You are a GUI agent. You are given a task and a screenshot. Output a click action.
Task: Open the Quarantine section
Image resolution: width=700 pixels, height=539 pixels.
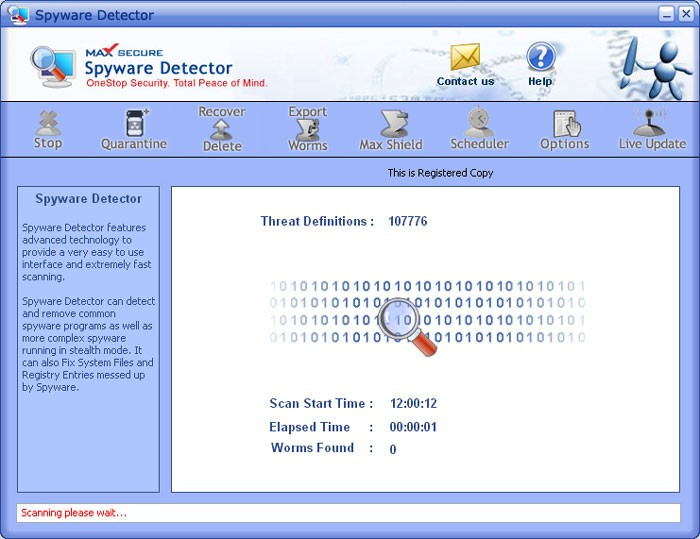pyautogui.click(x=134, y=130)
